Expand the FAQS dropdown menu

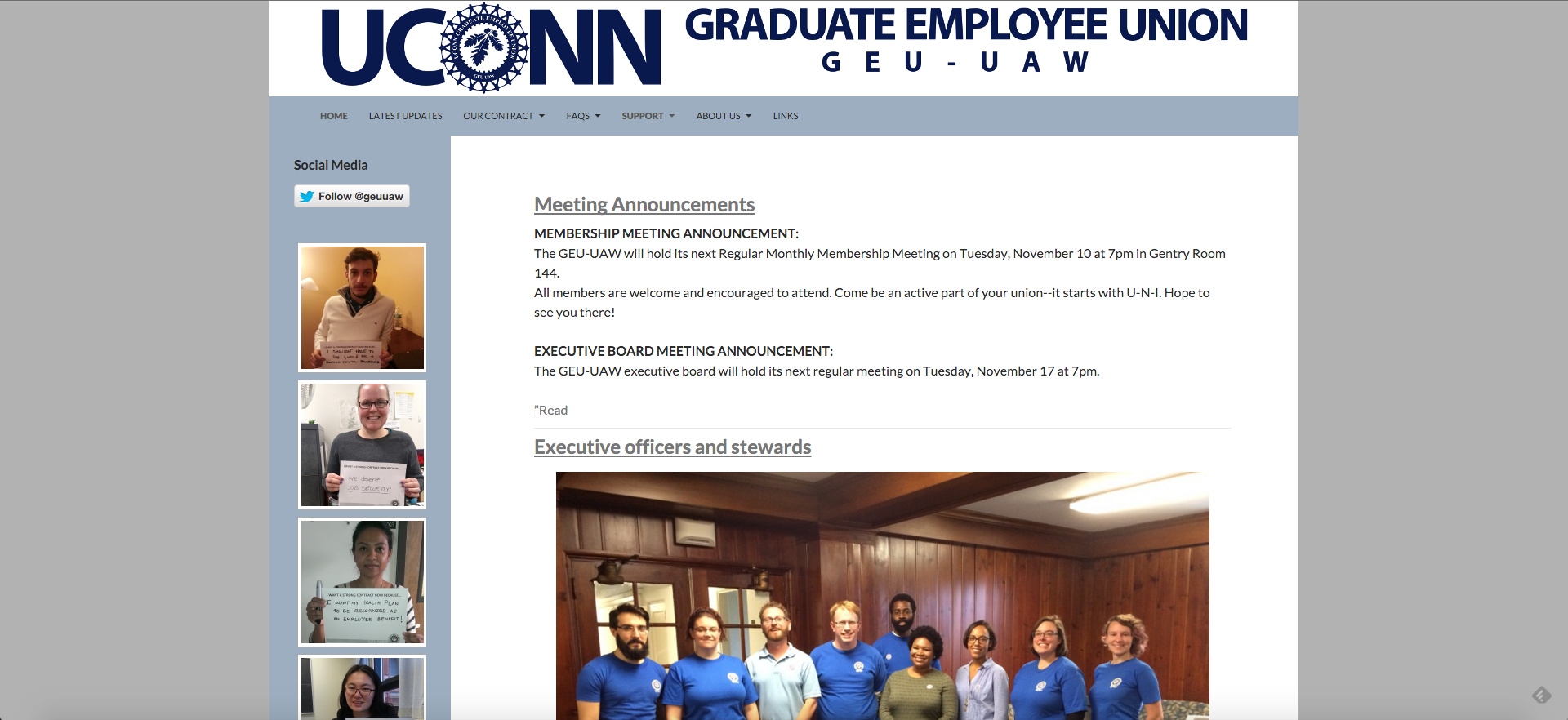[583, 116]
